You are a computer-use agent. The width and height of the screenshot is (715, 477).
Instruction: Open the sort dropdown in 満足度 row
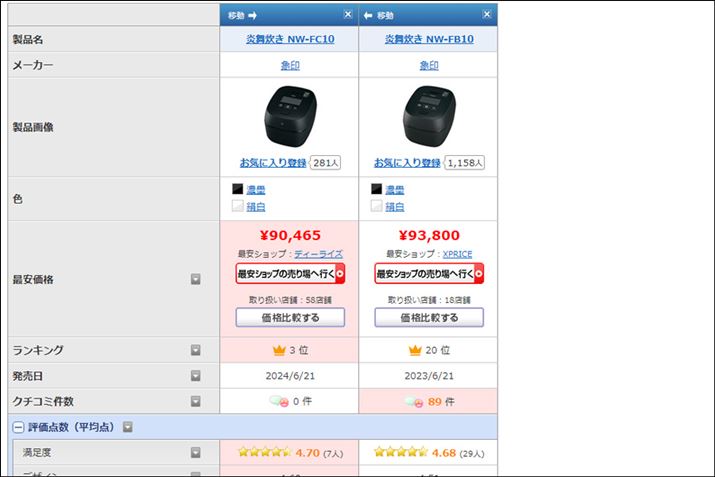tap(196, 452)
